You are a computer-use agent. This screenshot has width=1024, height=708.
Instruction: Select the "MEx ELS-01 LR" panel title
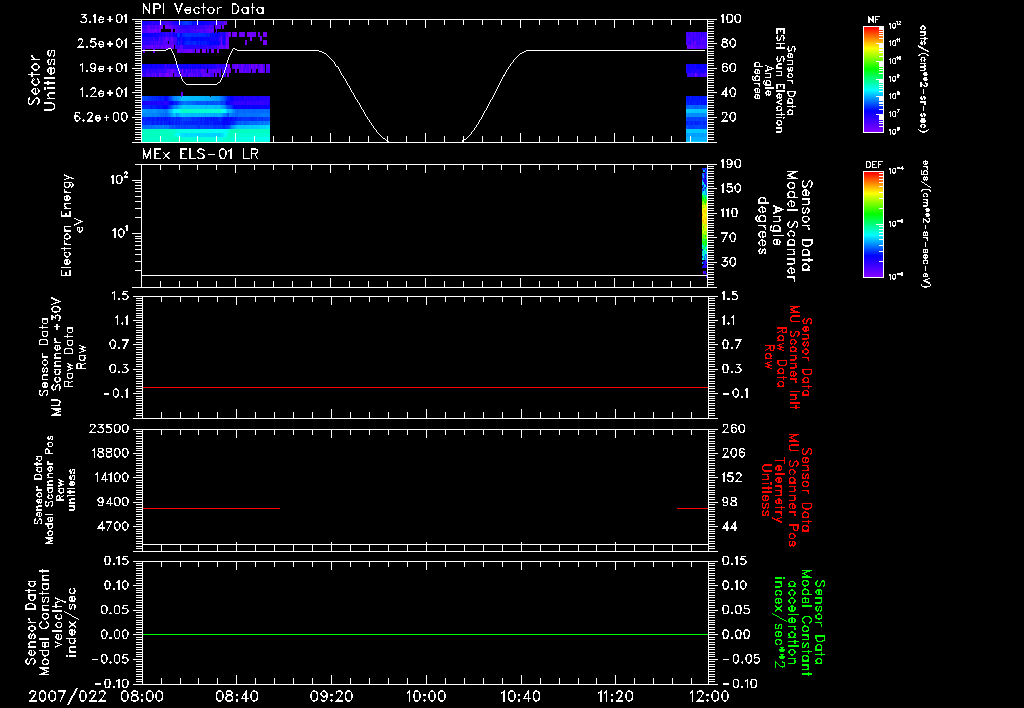(x=200, y=154)
